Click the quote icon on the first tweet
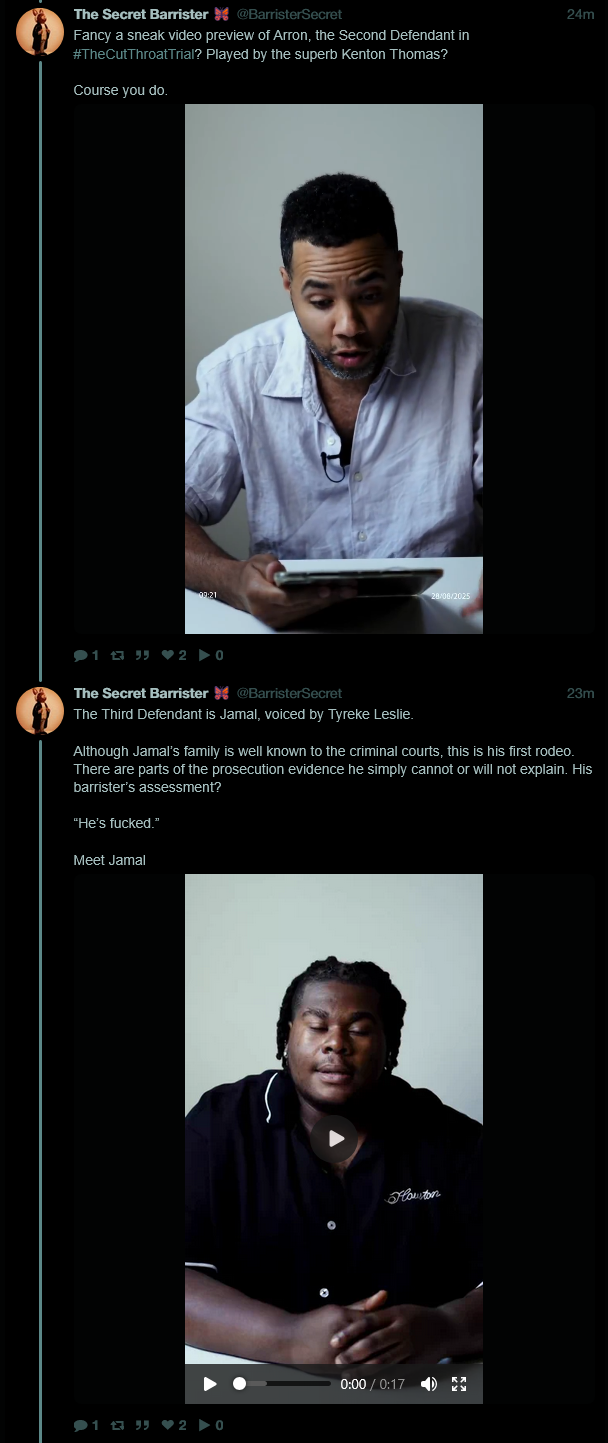The width and height of the screenshot is (608, 1443). click(x=142, y=656)
